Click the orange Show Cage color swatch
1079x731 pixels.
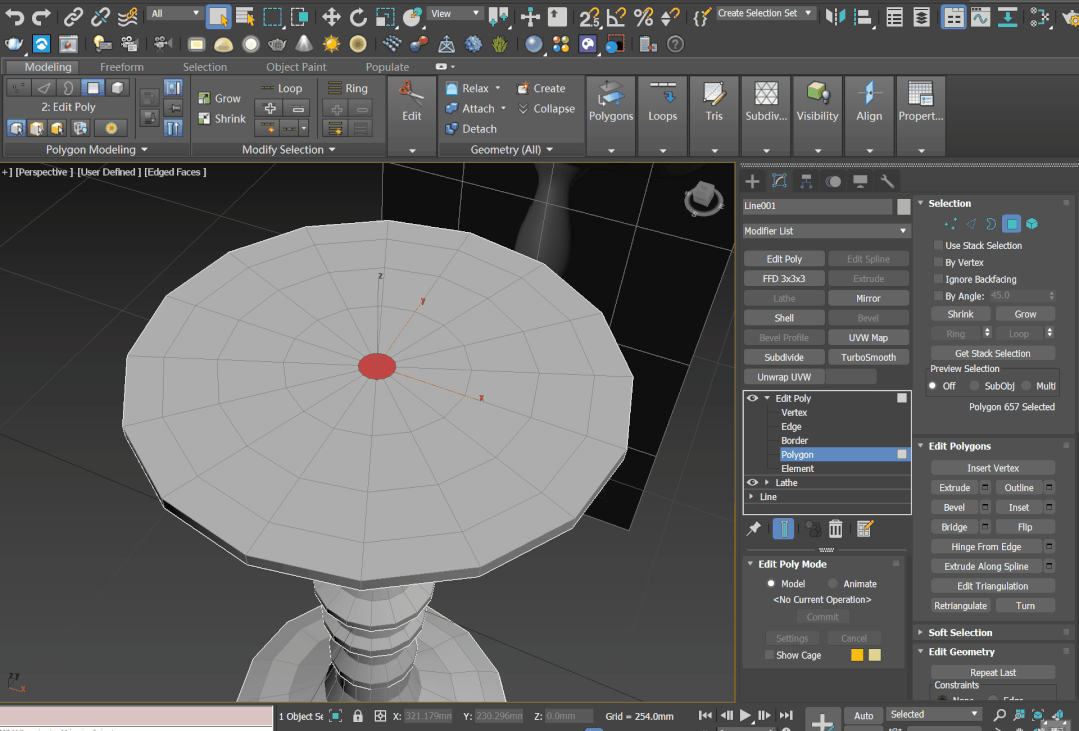[857, 655]
